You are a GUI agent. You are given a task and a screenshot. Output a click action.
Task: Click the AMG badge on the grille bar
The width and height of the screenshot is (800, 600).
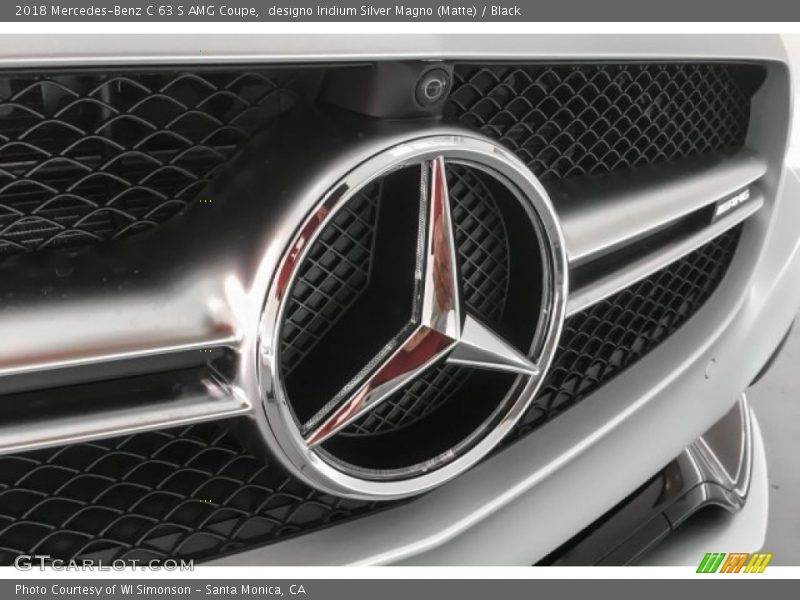(x=732, y=202)
